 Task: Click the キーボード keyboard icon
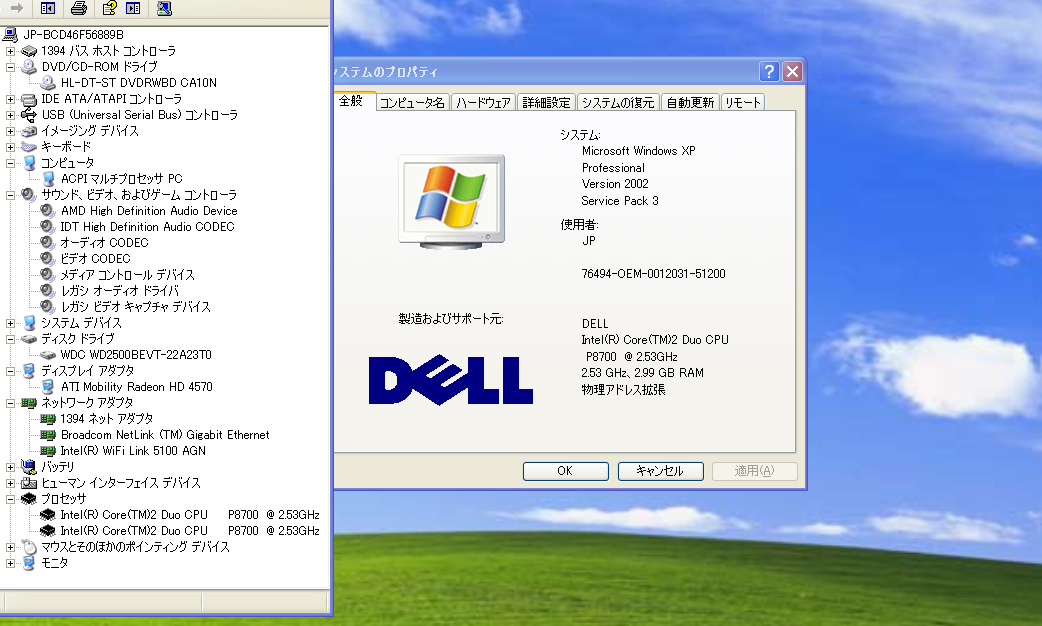[29, 146]
